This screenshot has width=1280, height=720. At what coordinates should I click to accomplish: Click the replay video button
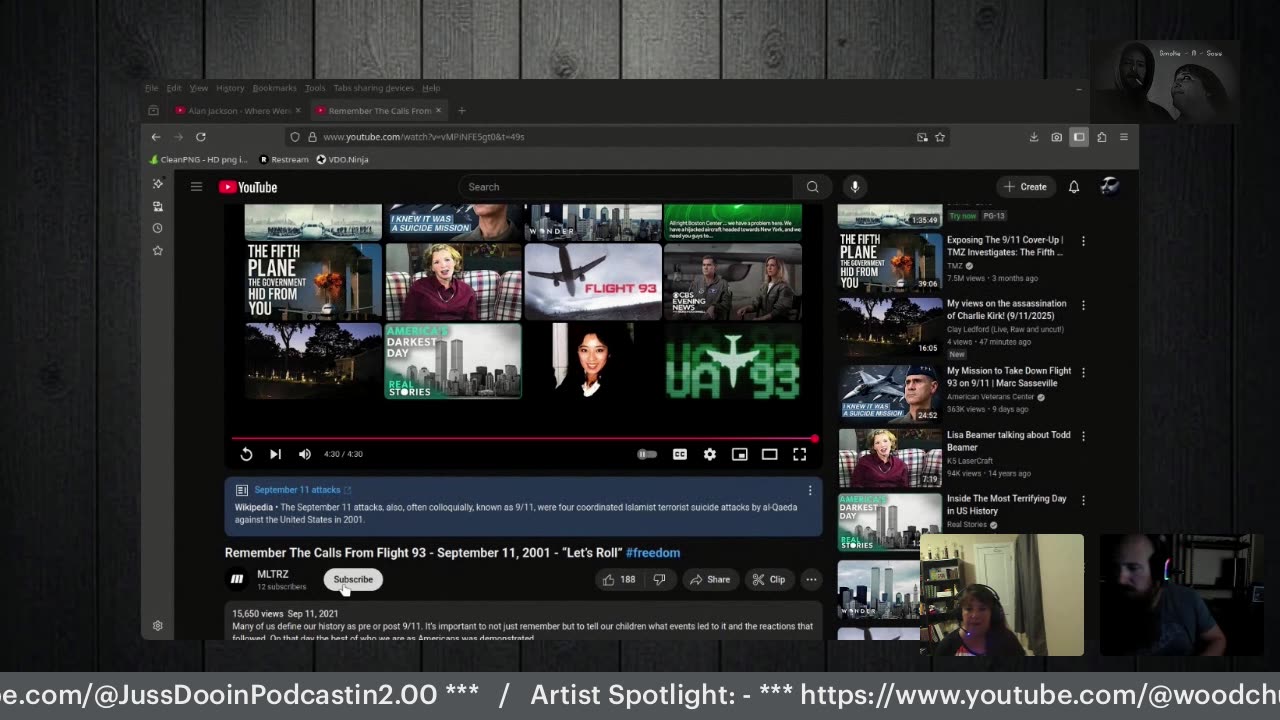[x=246, y=454]
